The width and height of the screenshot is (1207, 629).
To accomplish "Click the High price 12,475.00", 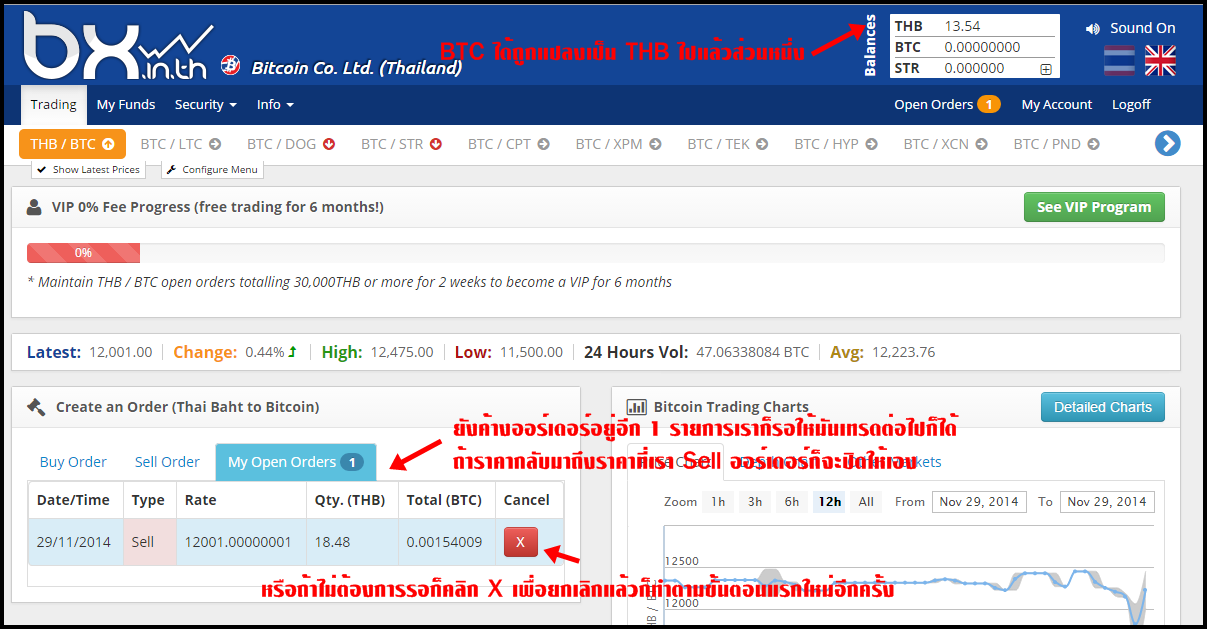I will point(402,352).
